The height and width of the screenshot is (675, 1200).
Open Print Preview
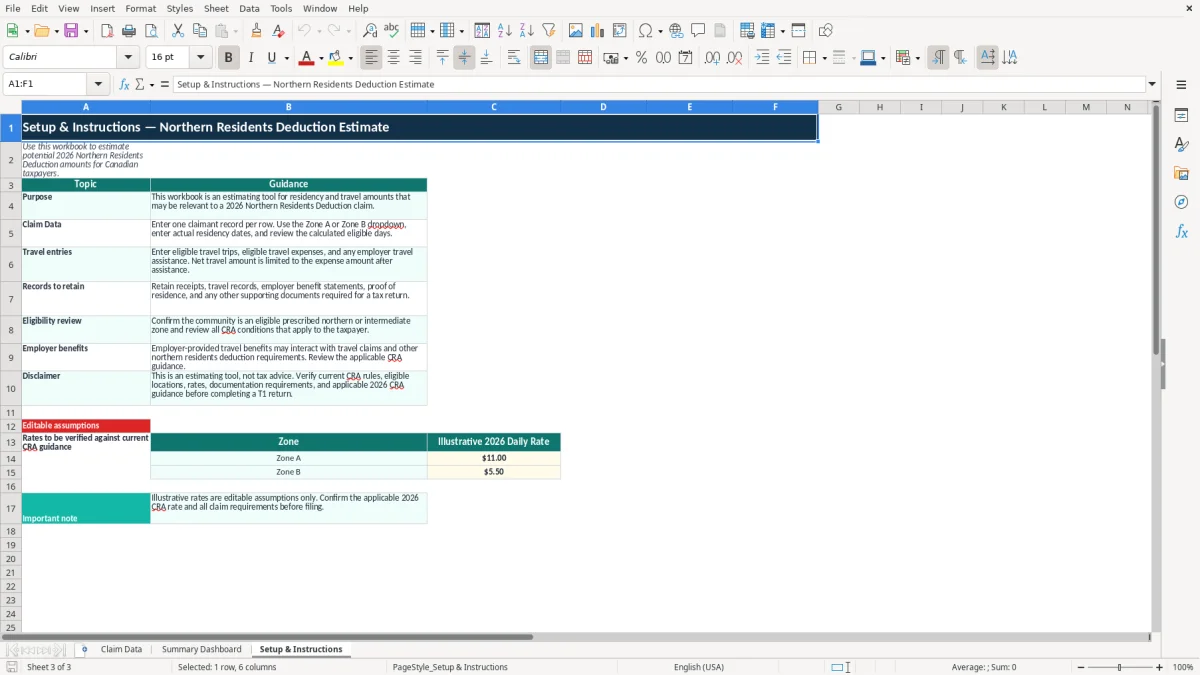pyautogui.click(x=151, y=31)
